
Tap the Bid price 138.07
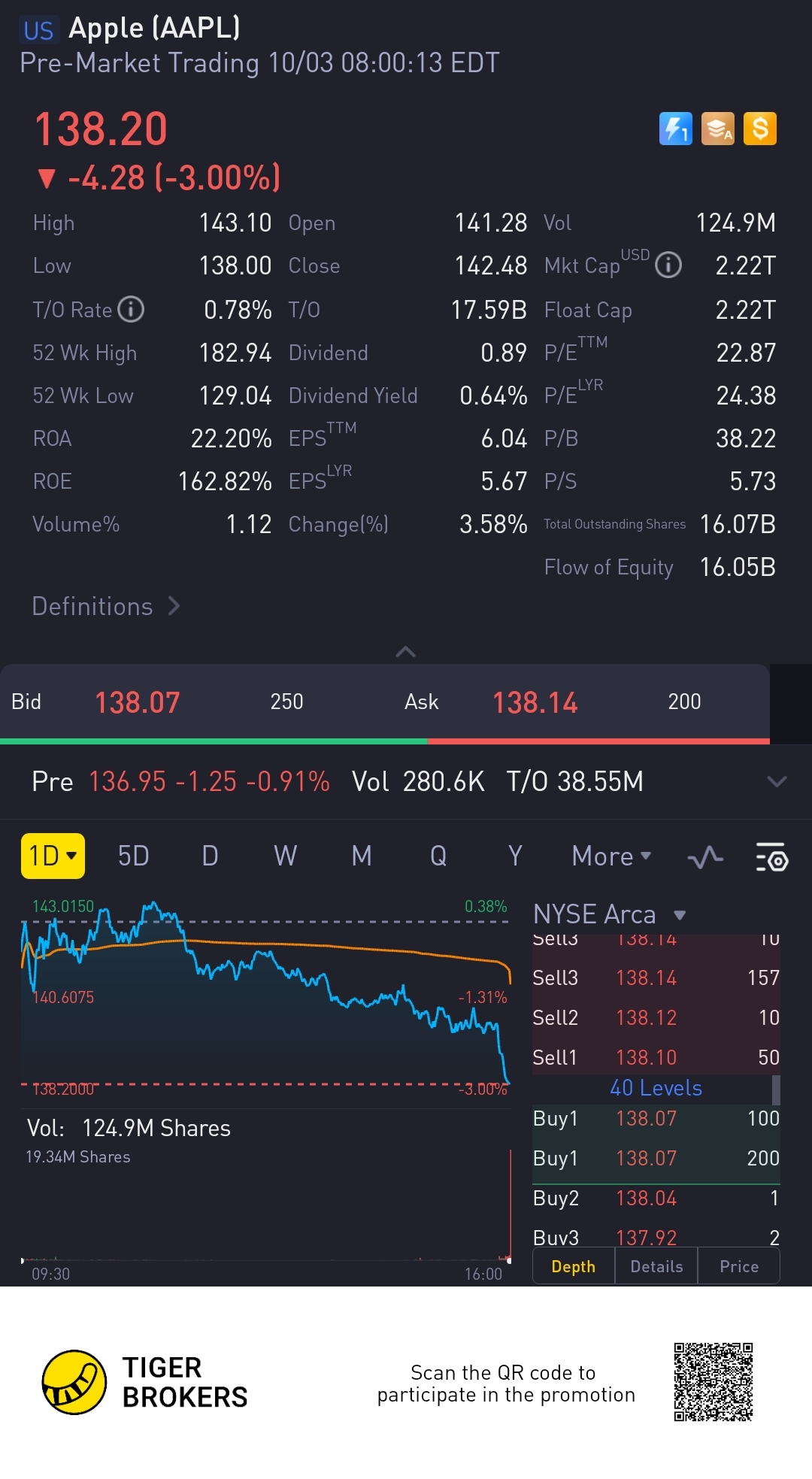138,703
